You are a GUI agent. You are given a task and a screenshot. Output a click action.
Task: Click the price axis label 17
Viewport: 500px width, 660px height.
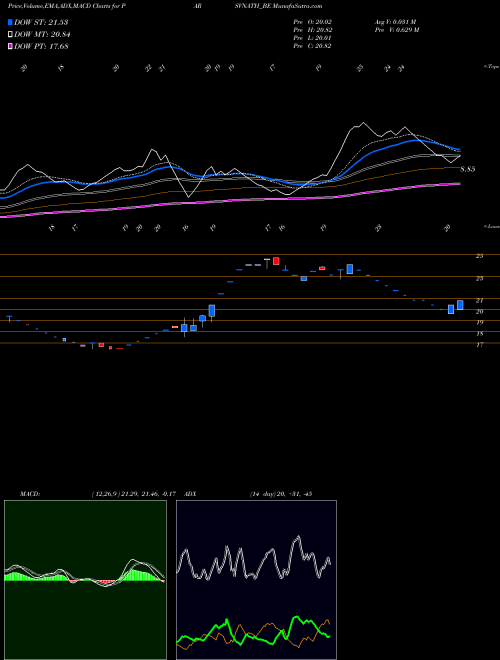point(479,345)
